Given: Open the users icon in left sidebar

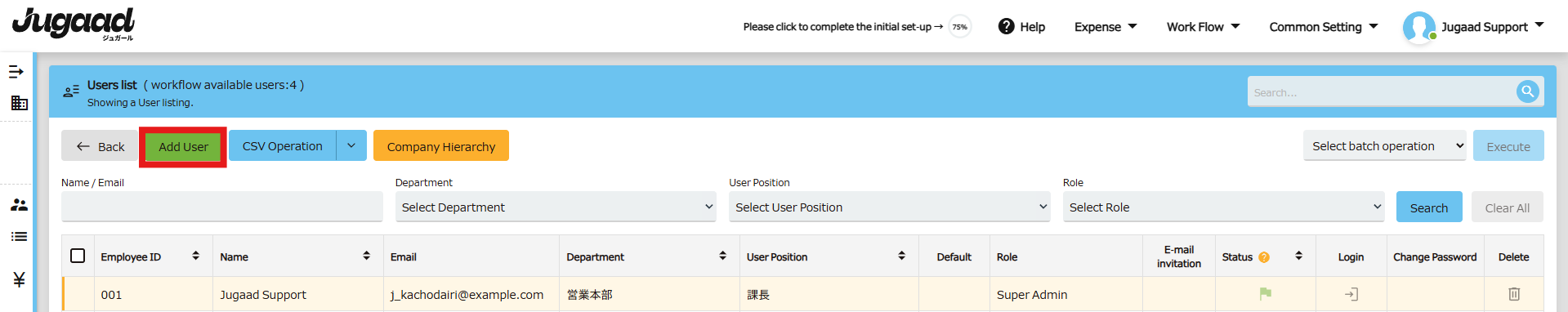Looking at the screenshot, I should pyautogui.click(x=19, y=205).
